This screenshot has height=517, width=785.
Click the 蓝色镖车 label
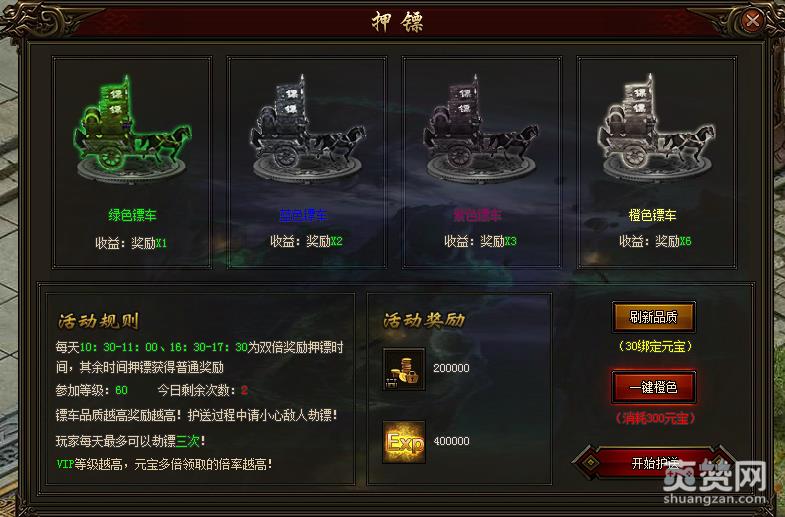point(303,215)
